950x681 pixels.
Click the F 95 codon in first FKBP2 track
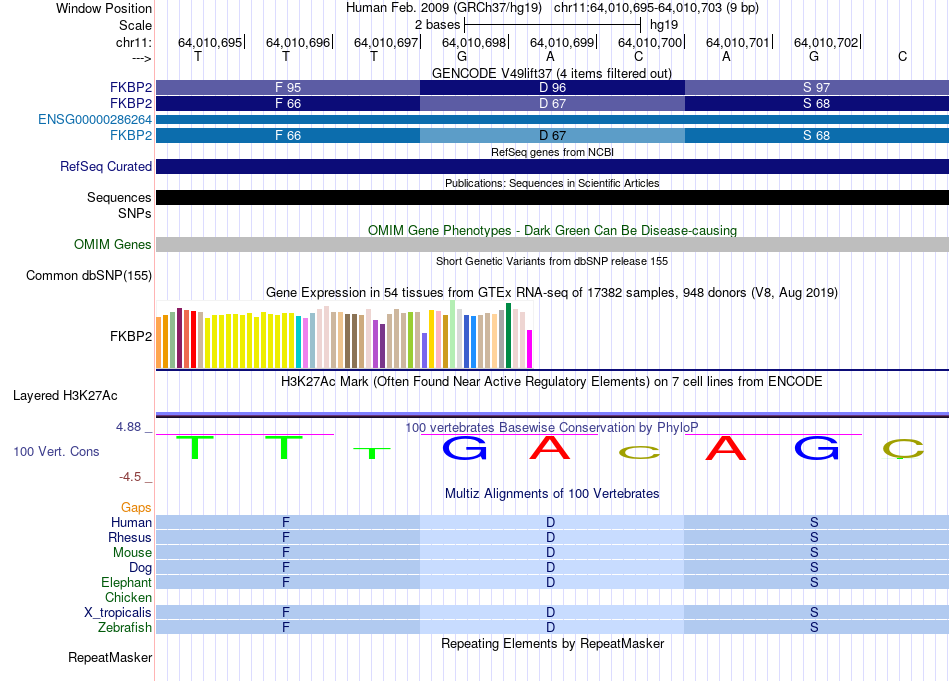click(x=288, y=87)
